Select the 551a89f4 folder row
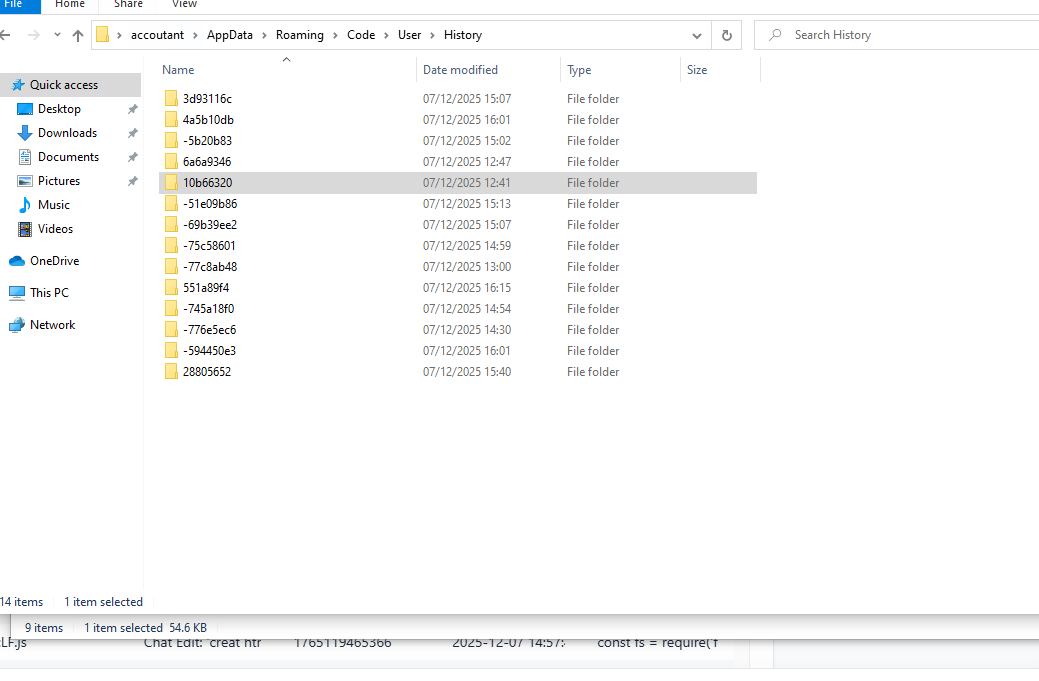The image size is (1039, 681). [x=206, y=288]
